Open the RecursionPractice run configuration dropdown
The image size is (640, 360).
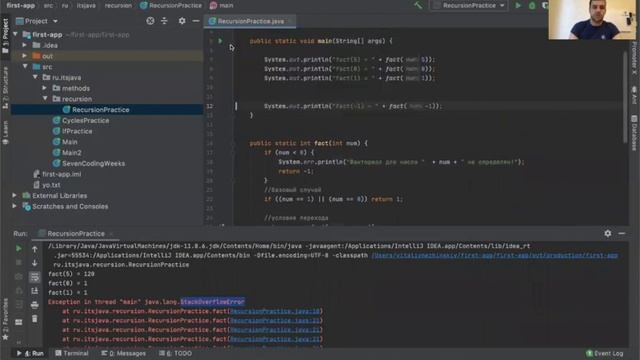click(469, 5)
